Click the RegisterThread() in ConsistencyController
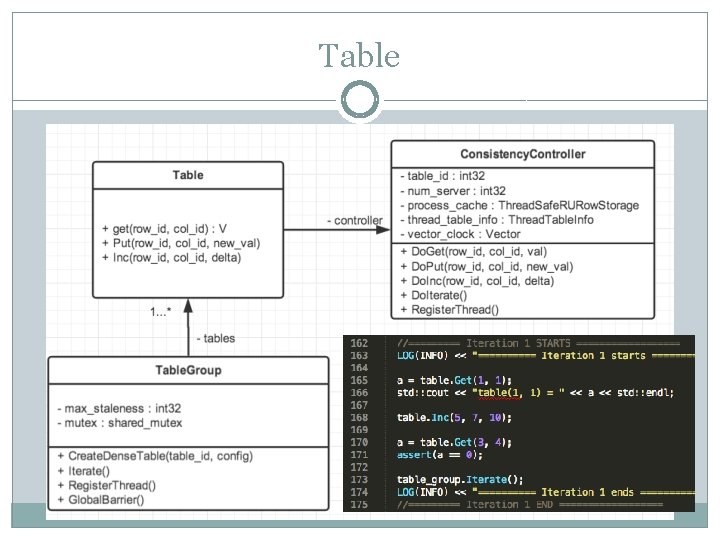The height and width of the screenshot is (540, 720). 450,310
